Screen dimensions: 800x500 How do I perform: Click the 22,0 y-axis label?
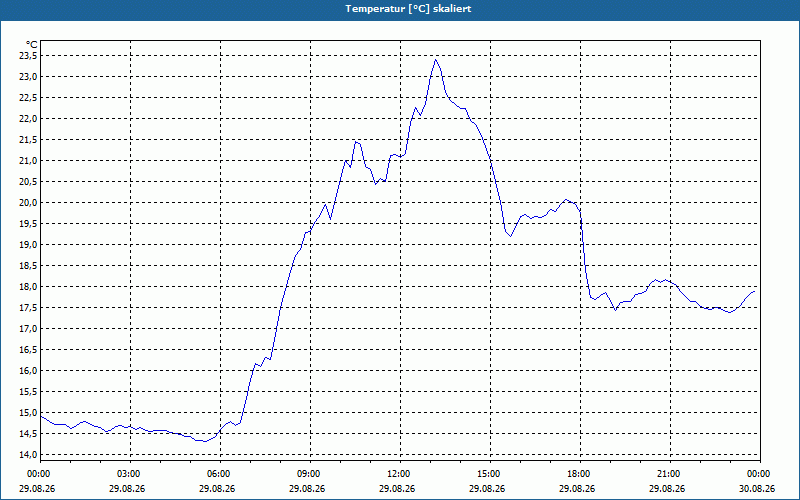click(28, 118)
